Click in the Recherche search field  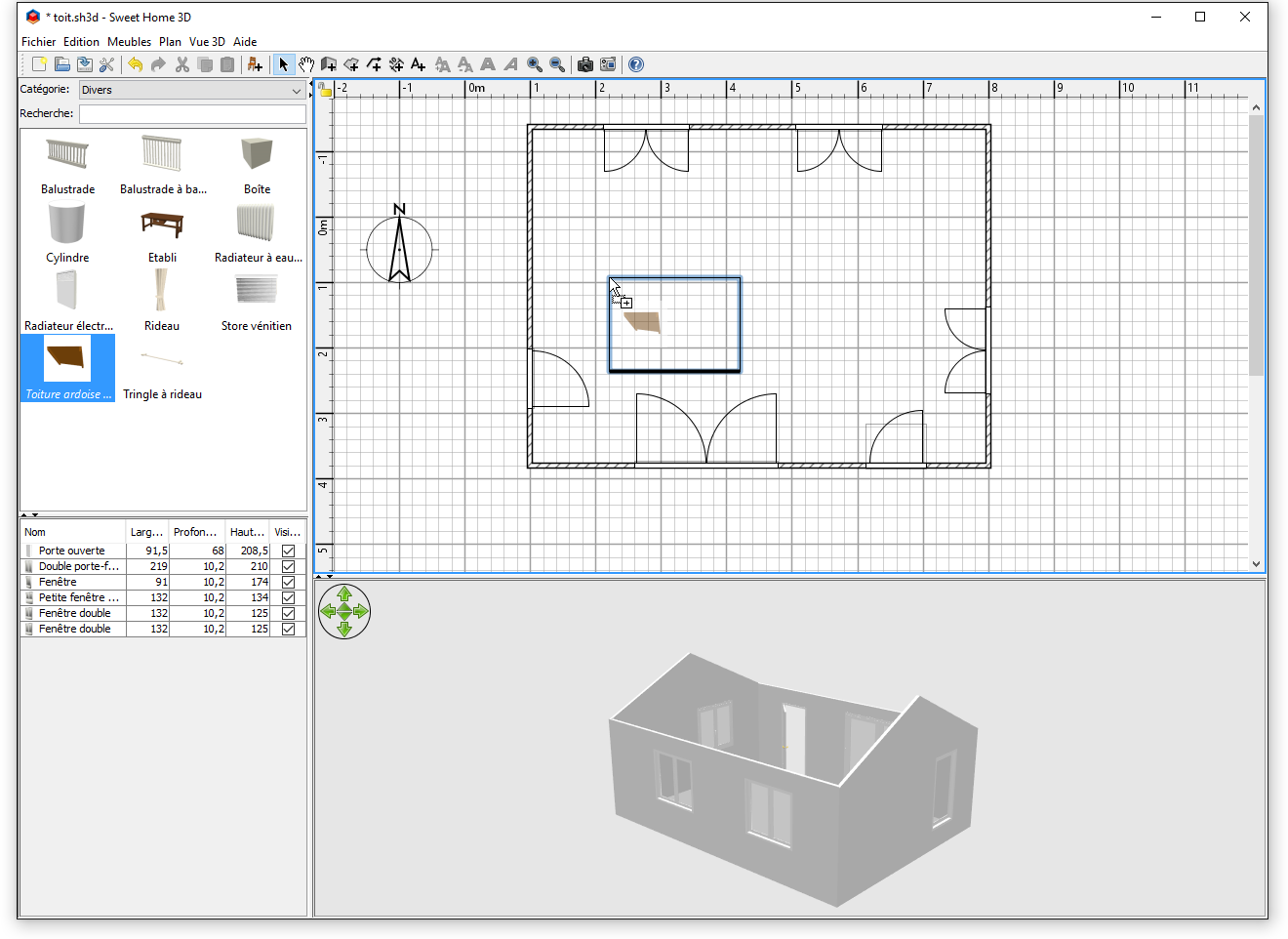pos(192,114)
